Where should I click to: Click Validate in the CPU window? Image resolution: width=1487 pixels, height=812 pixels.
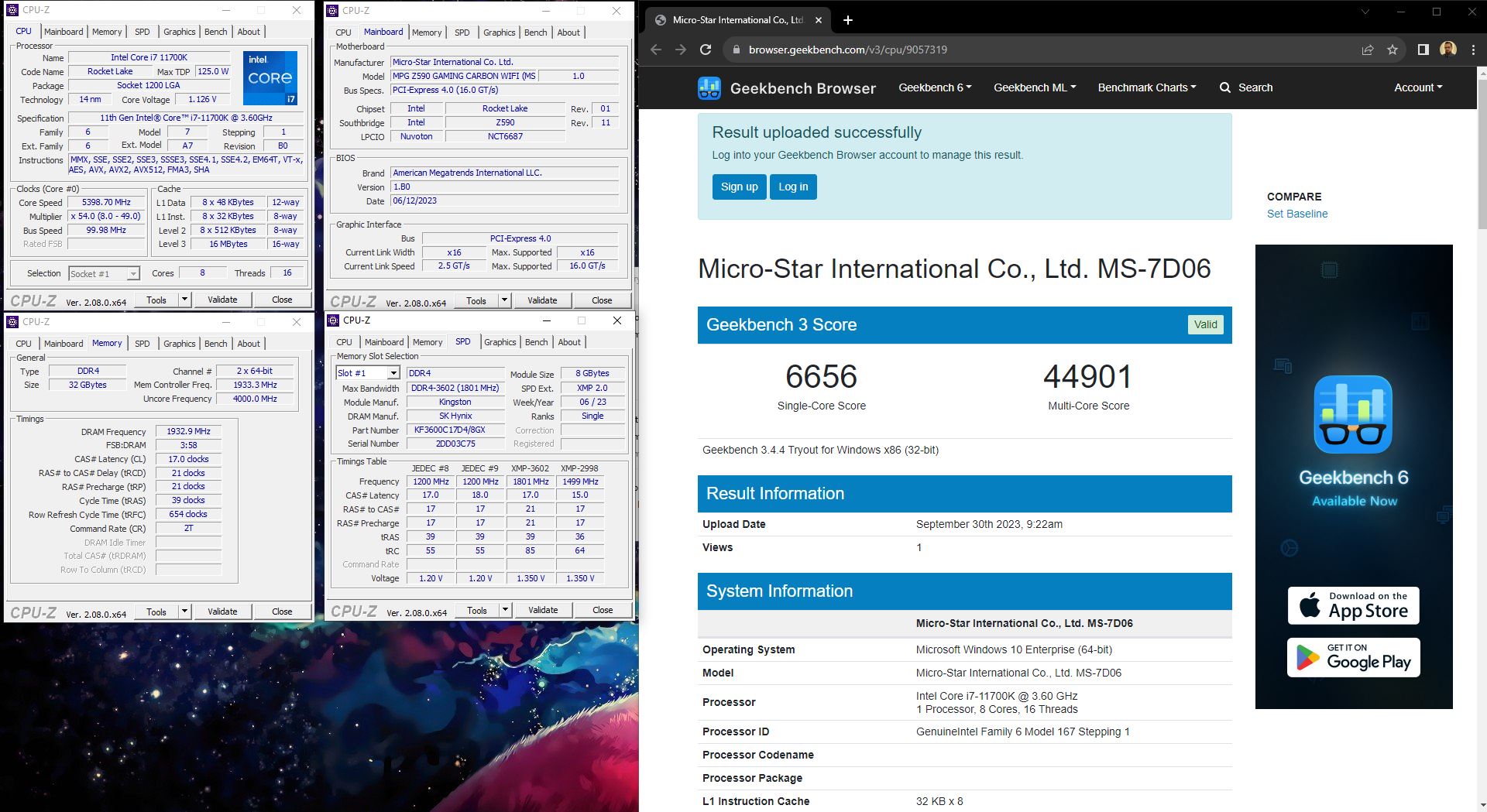(x=222, y=300)
